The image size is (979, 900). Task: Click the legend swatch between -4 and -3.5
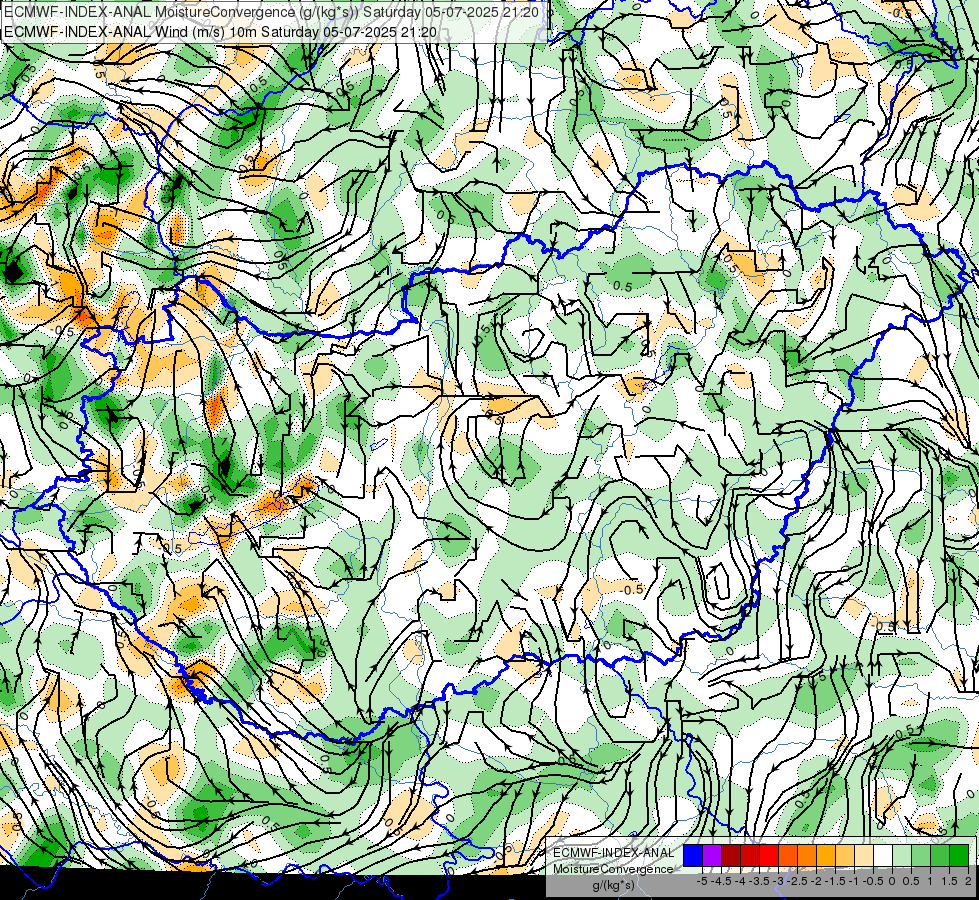point(750,855)
